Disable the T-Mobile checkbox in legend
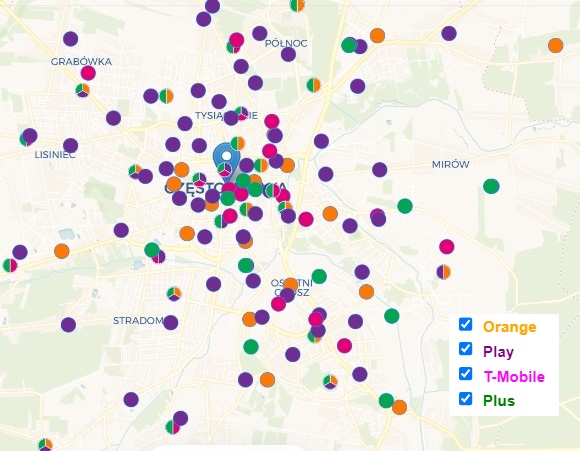 click(465, 374)
